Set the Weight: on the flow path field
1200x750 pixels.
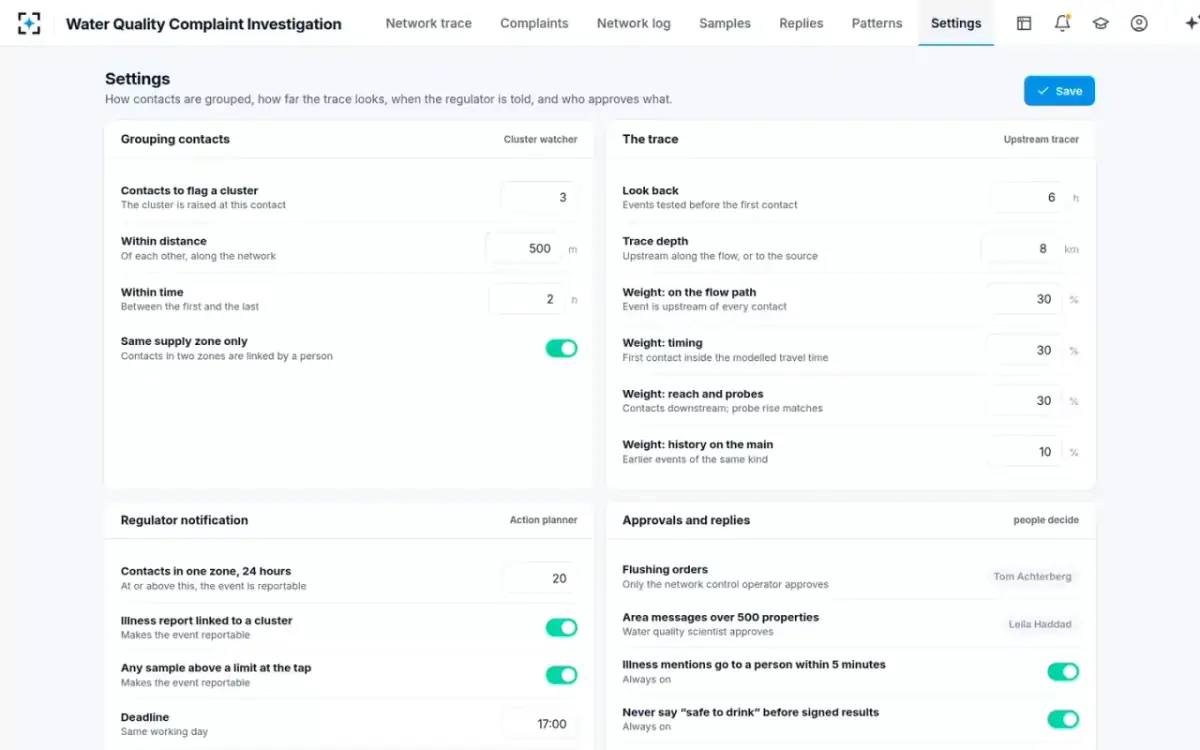[x=1024, y=299]
